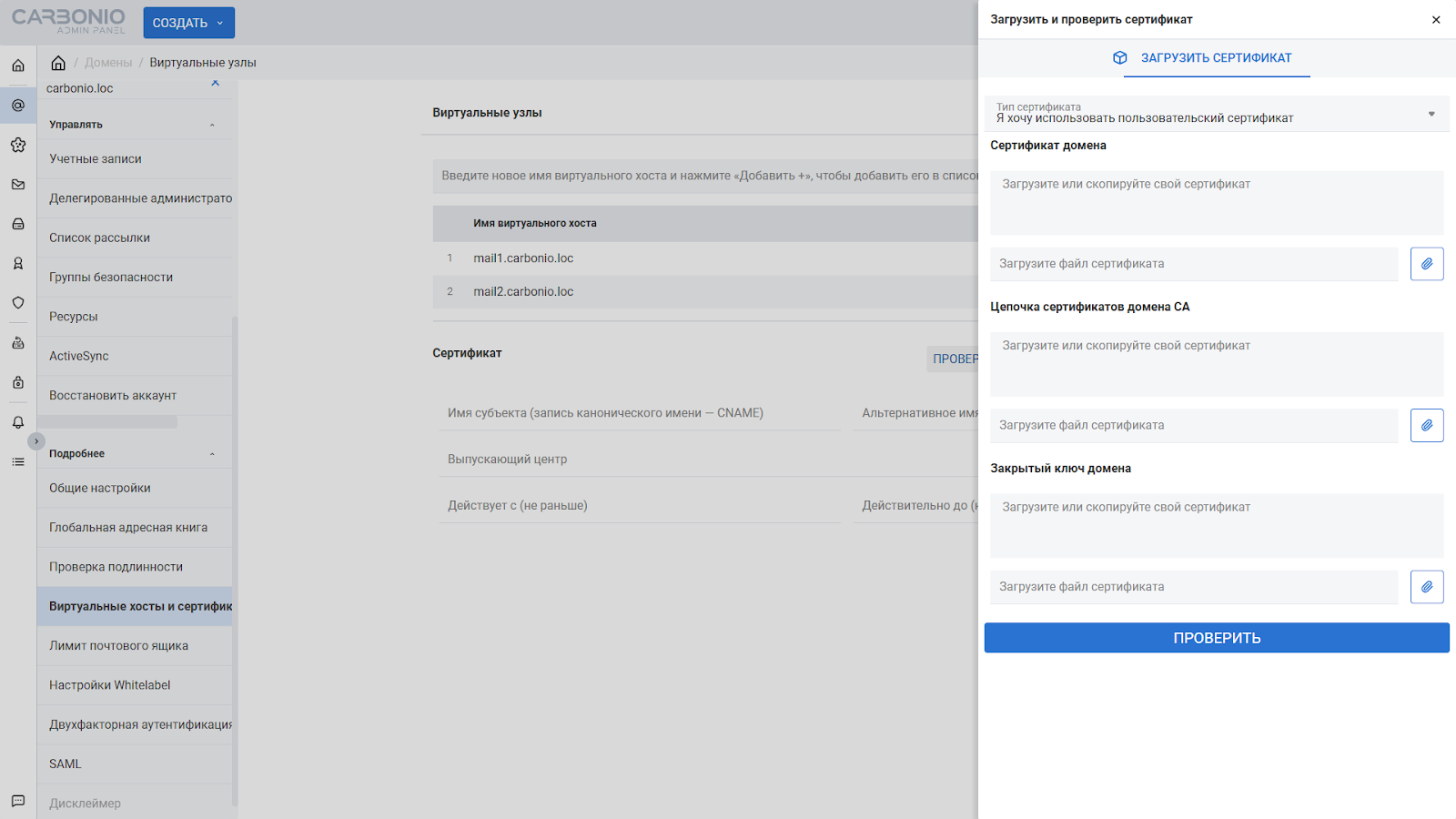Open the storage drive icon in rail
Screen dimensions: 1456x819
(x=18, y=224)
